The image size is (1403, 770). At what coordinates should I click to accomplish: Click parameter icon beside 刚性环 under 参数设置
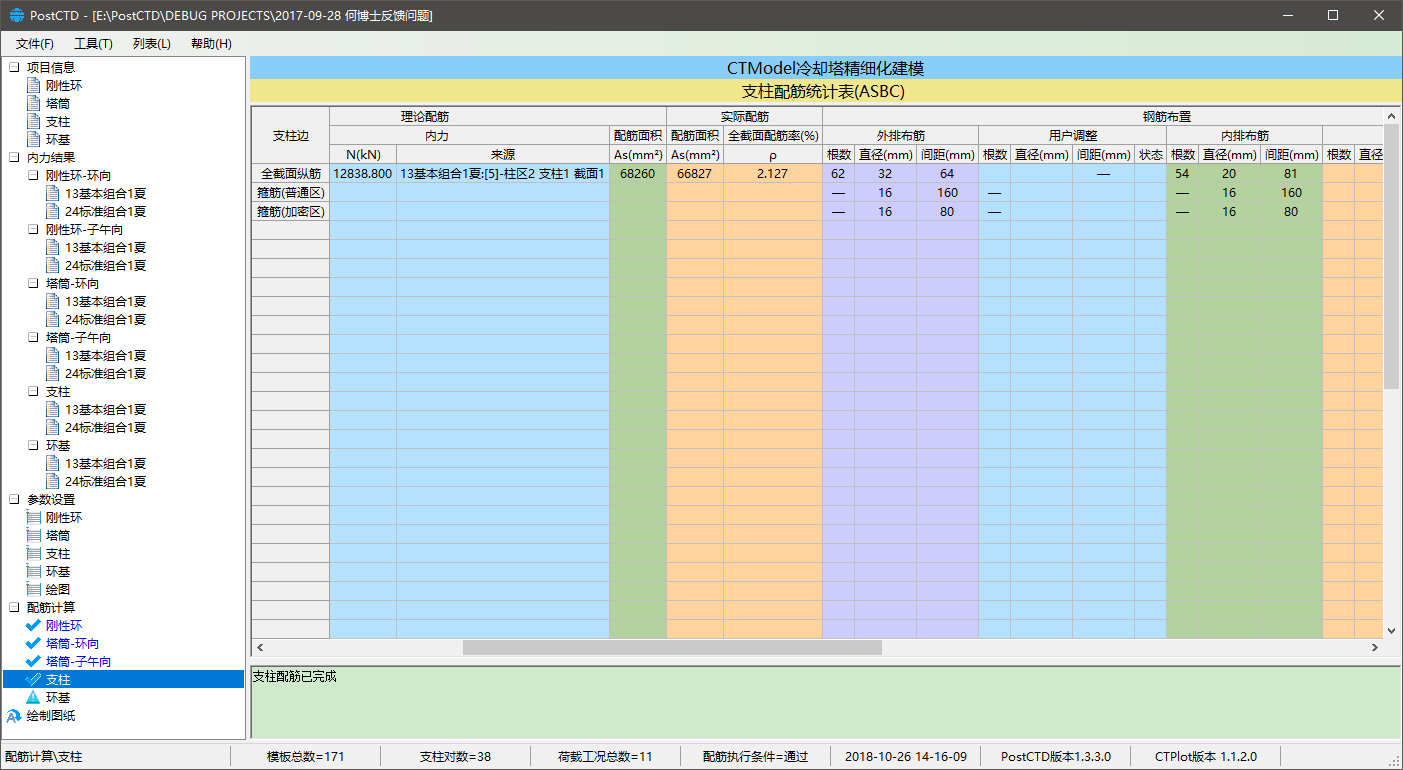coord(34,518)
